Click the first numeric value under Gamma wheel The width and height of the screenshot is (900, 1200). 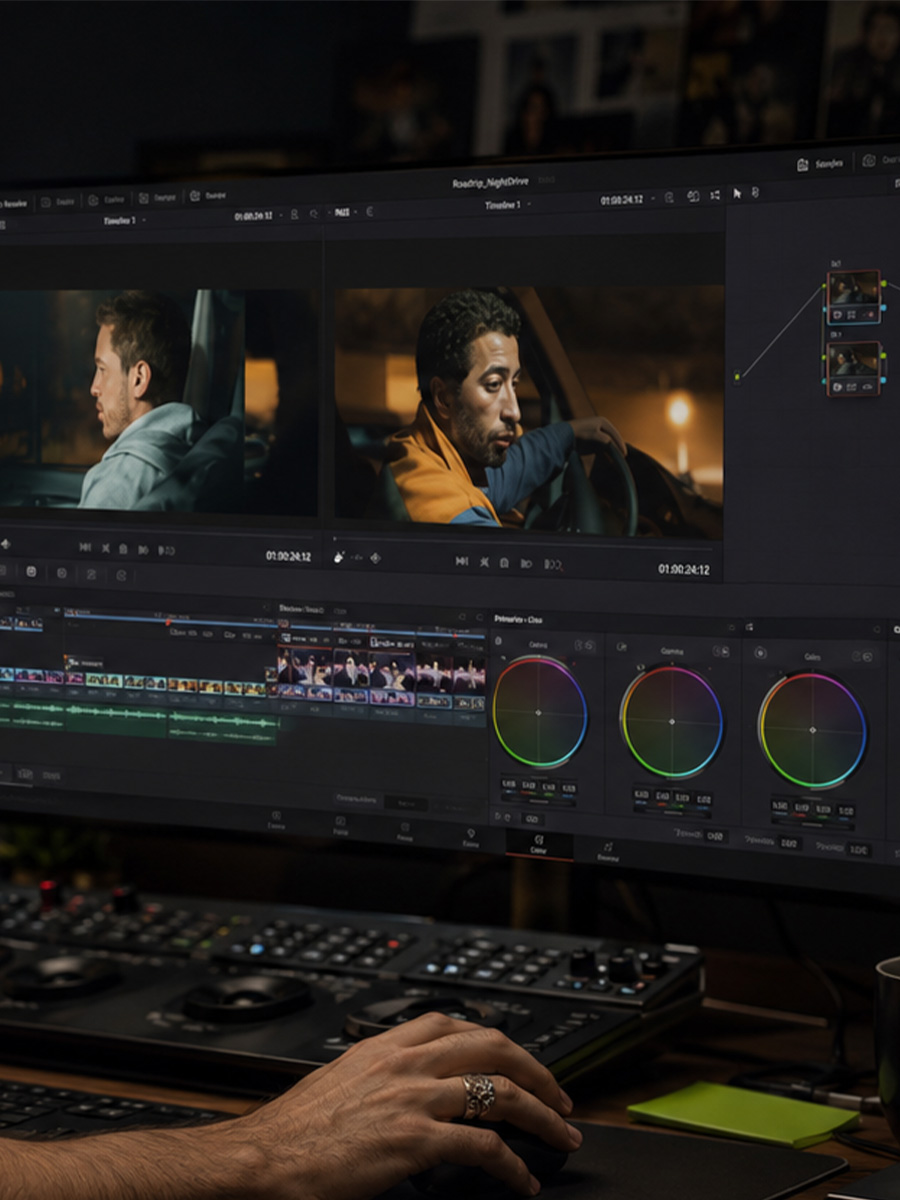click(642, 795)
